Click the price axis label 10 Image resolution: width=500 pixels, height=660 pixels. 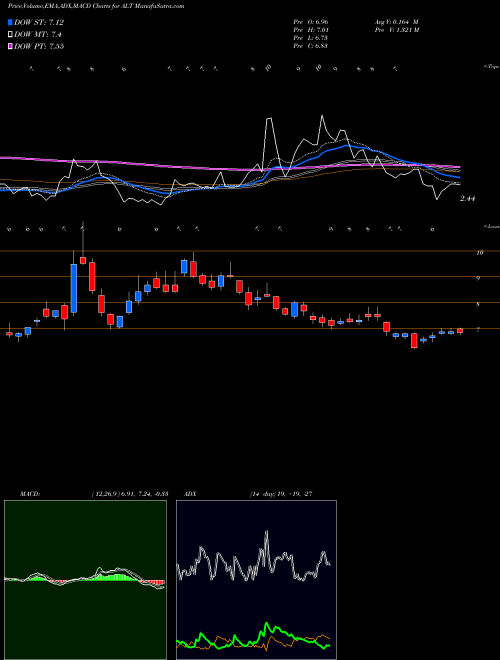point(479,253)
